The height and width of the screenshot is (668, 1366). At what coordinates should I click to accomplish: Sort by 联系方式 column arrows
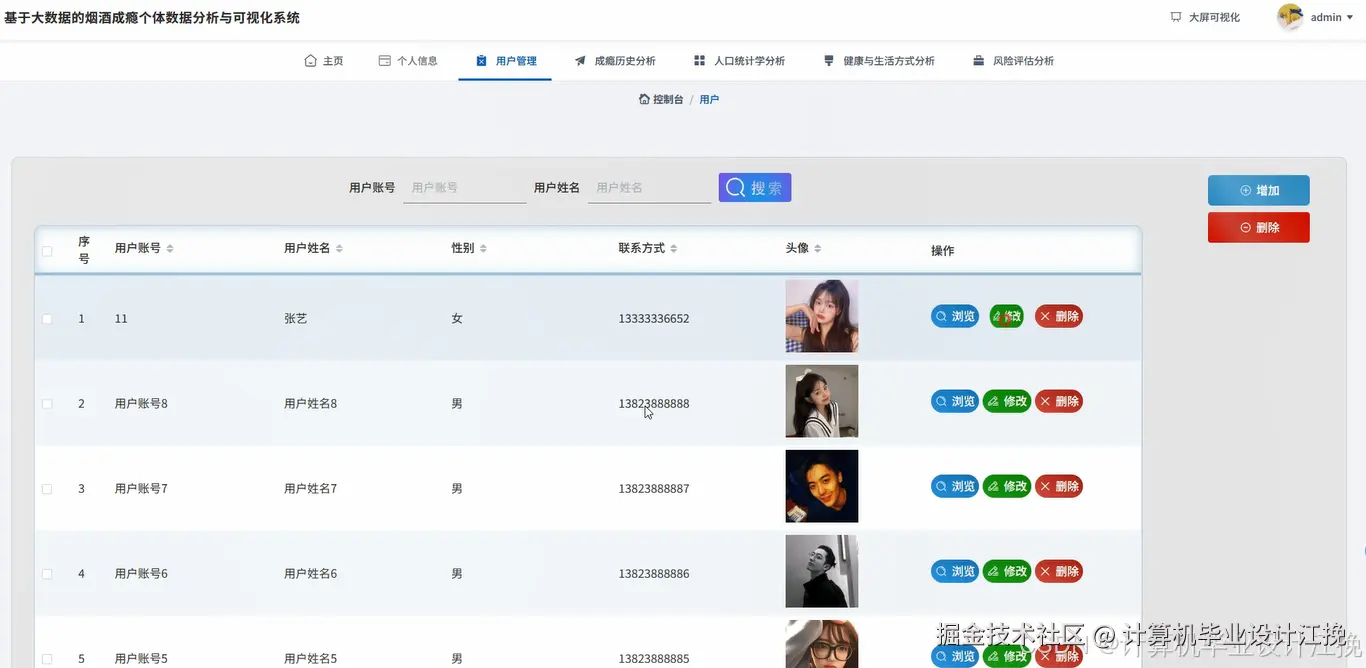(x=674, y=248)
